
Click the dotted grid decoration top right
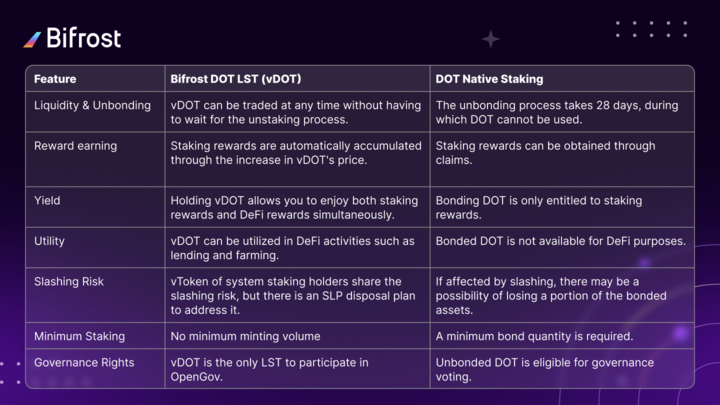click(651, 29)
